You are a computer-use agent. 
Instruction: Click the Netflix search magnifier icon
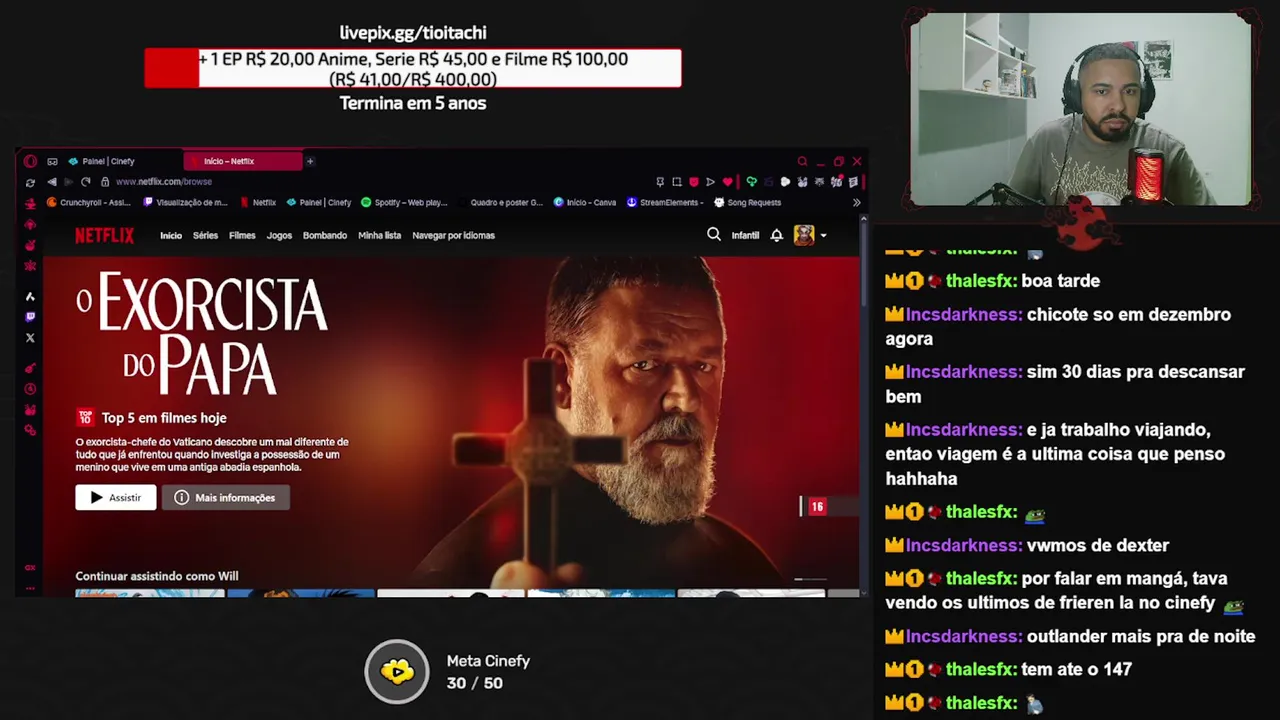[714, 235]
